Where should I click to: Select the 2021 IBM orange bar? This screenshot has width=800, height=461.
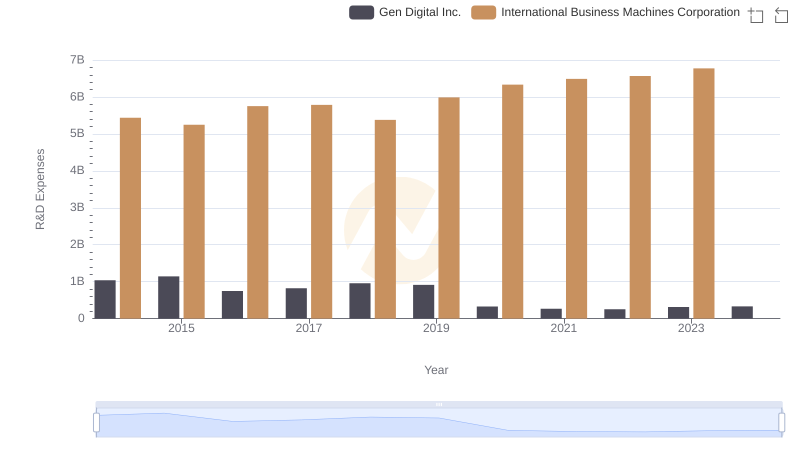[x=576, y=199]
